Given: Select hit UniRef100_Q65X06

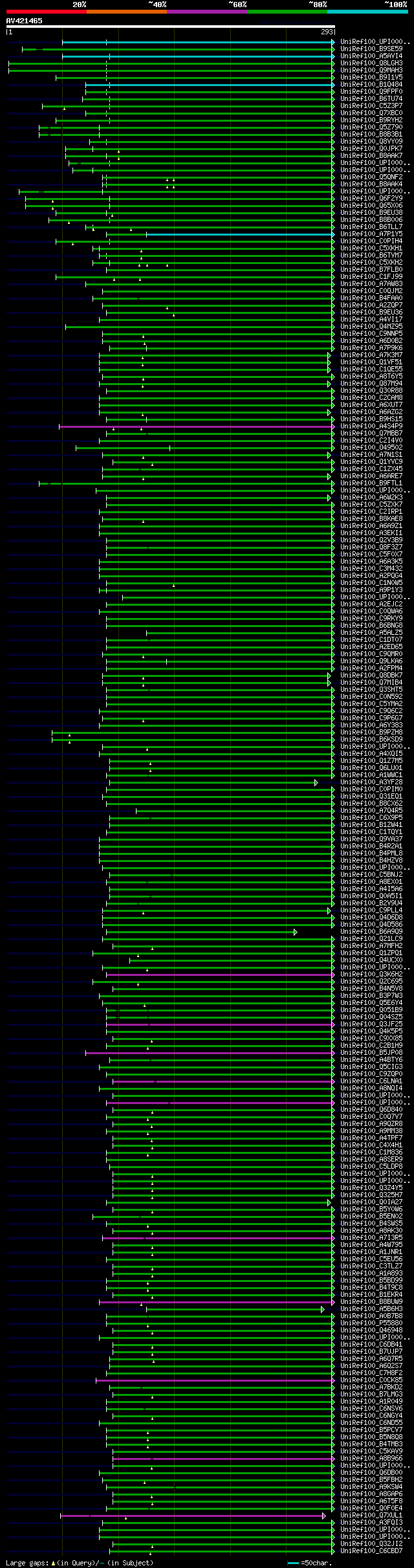Looking at the screenshot, I should click(371, 206).
